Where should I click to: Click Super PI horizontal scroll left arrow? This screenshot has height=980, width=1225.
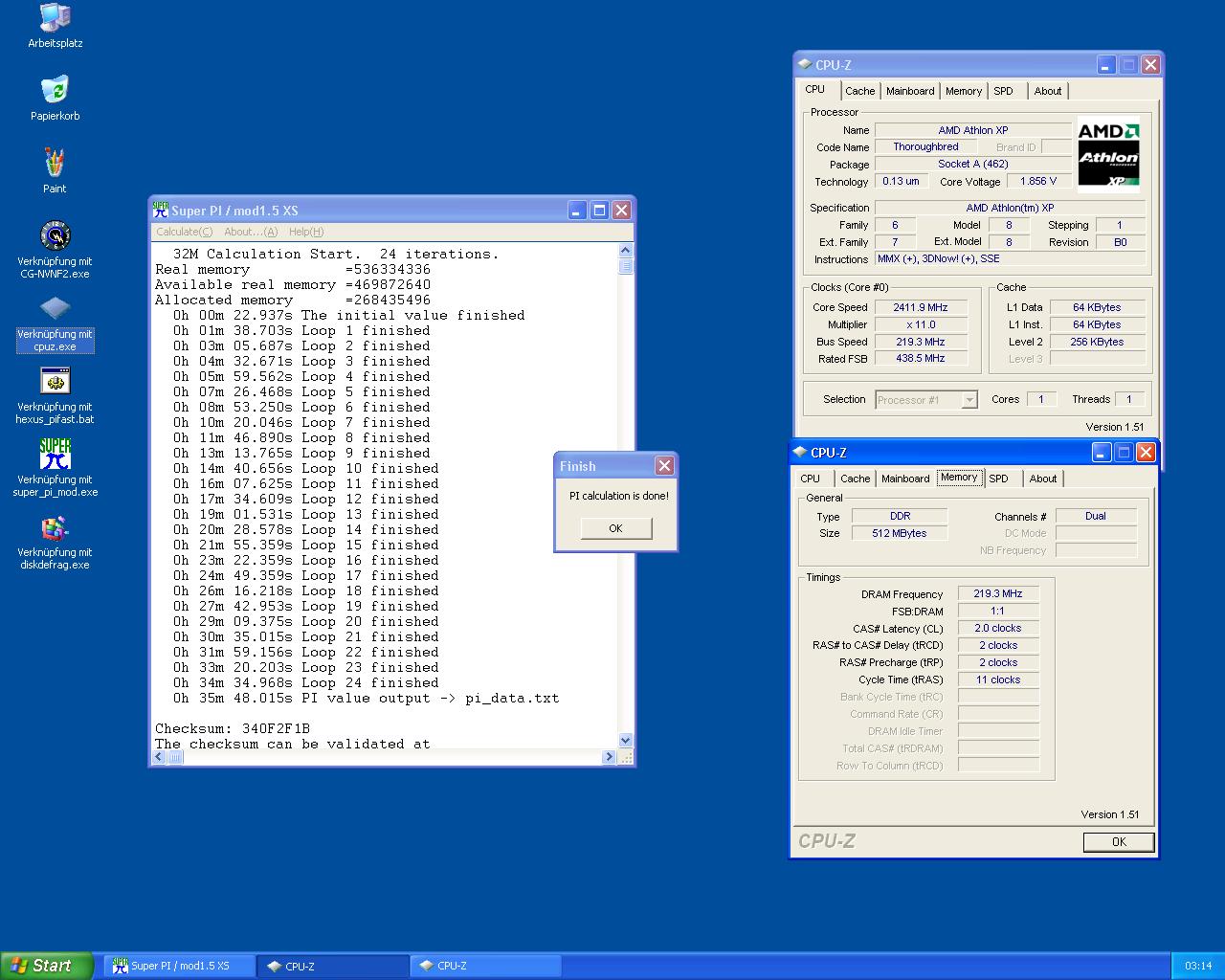[160, 757]
